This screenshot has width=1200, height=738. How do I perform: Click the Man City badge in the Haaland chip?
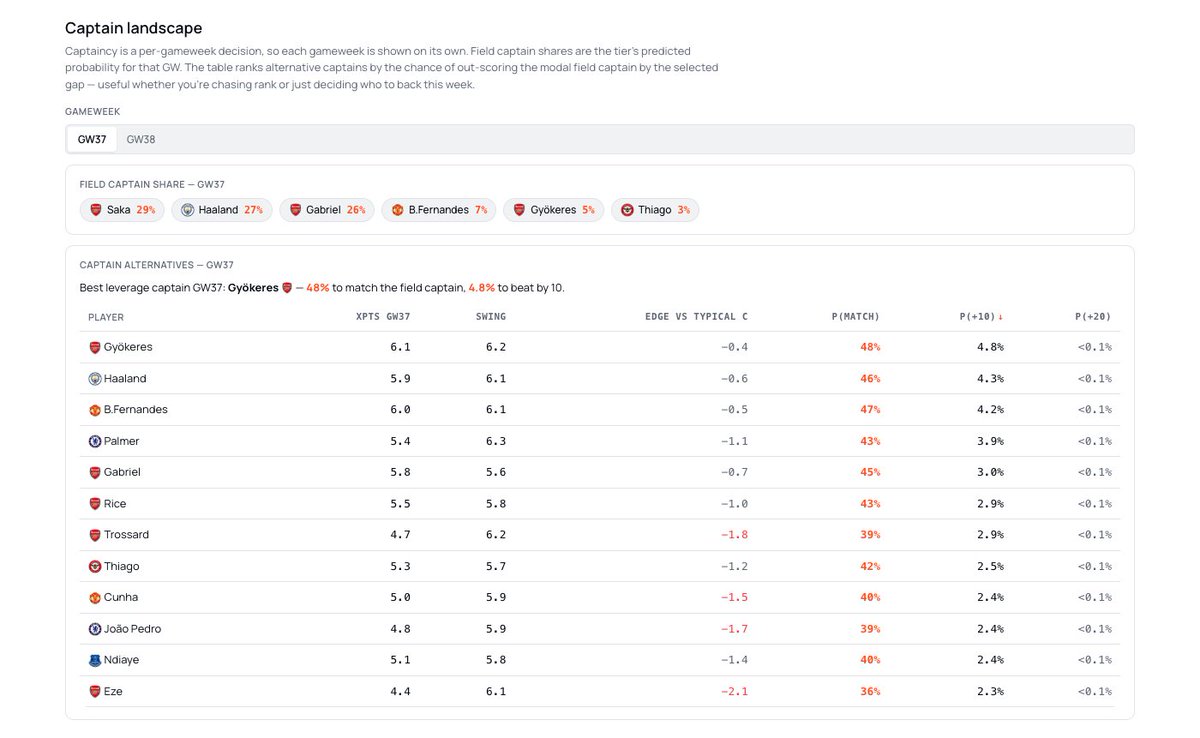point(187,210)
